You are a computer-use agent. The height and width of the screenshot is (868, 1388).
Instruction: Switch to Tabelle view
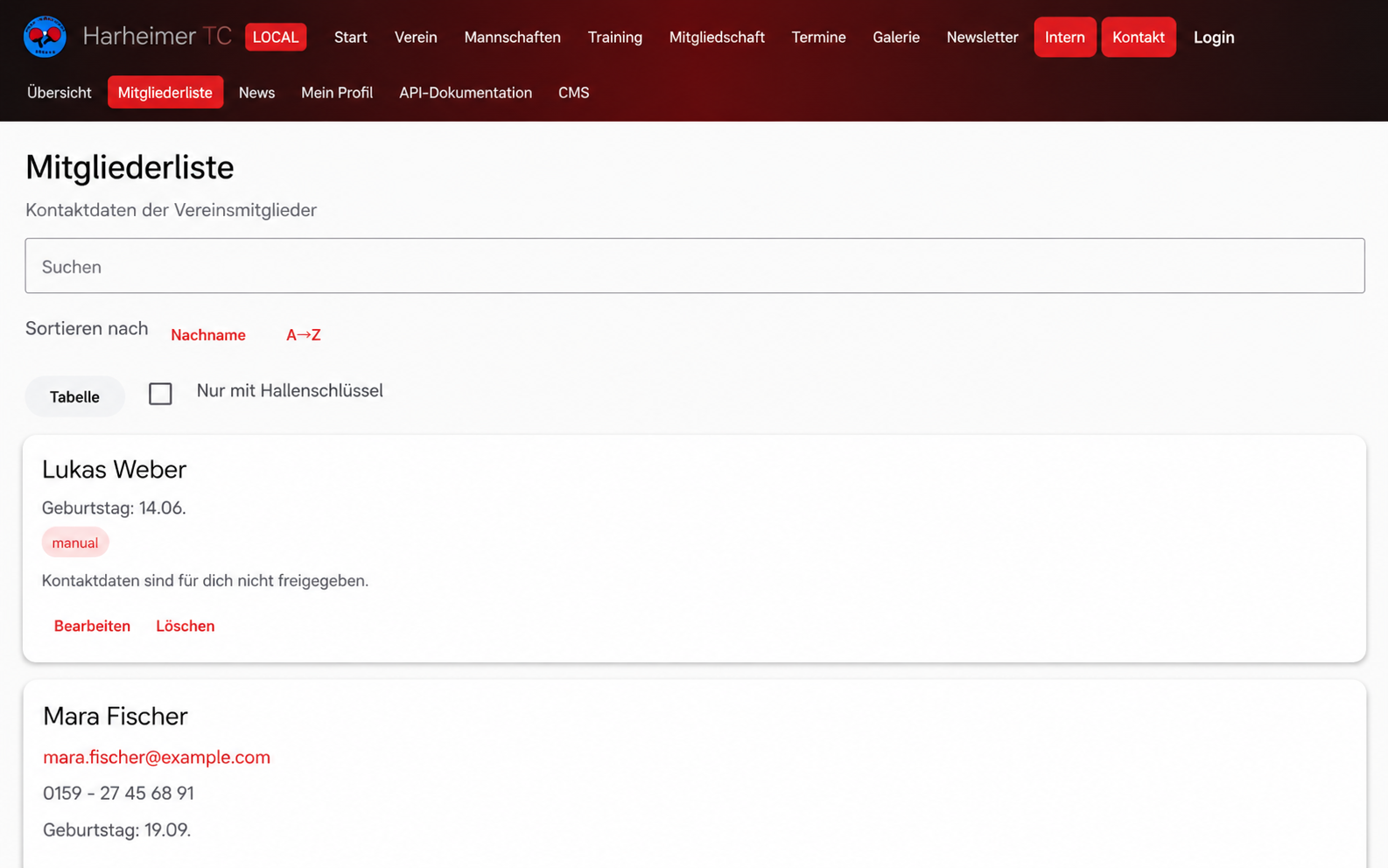coord(74,396)
